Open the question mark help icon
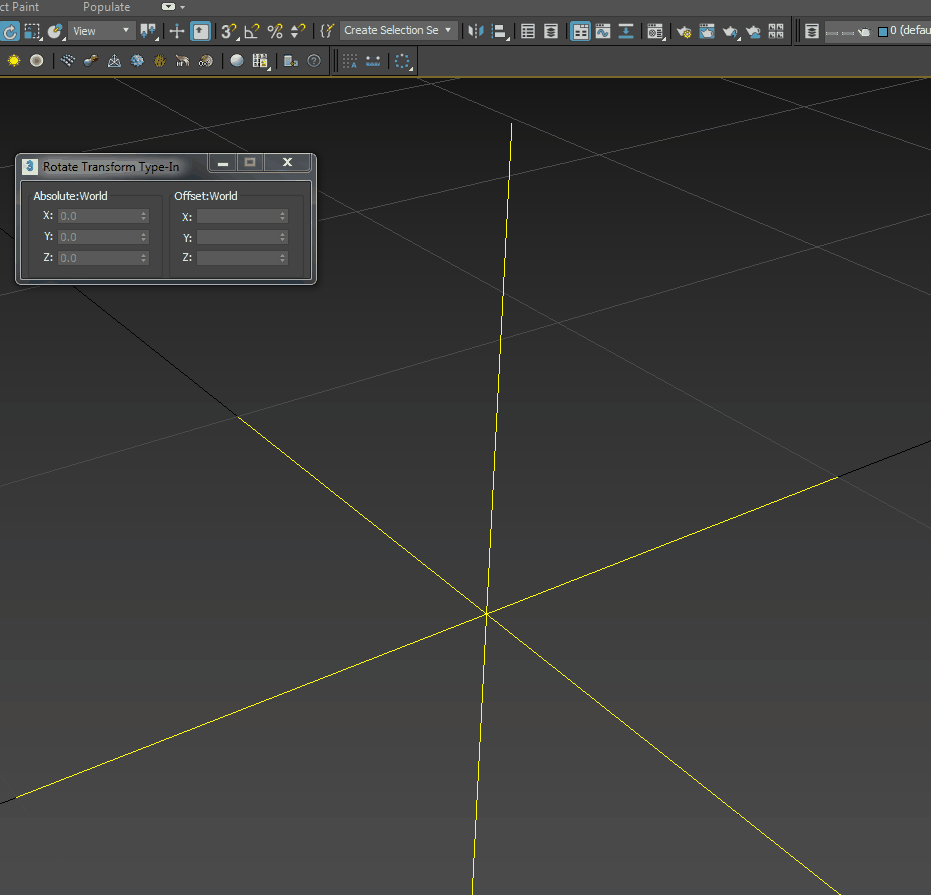The height and width of the screenshot is (895, 931). tap(314, 61)
